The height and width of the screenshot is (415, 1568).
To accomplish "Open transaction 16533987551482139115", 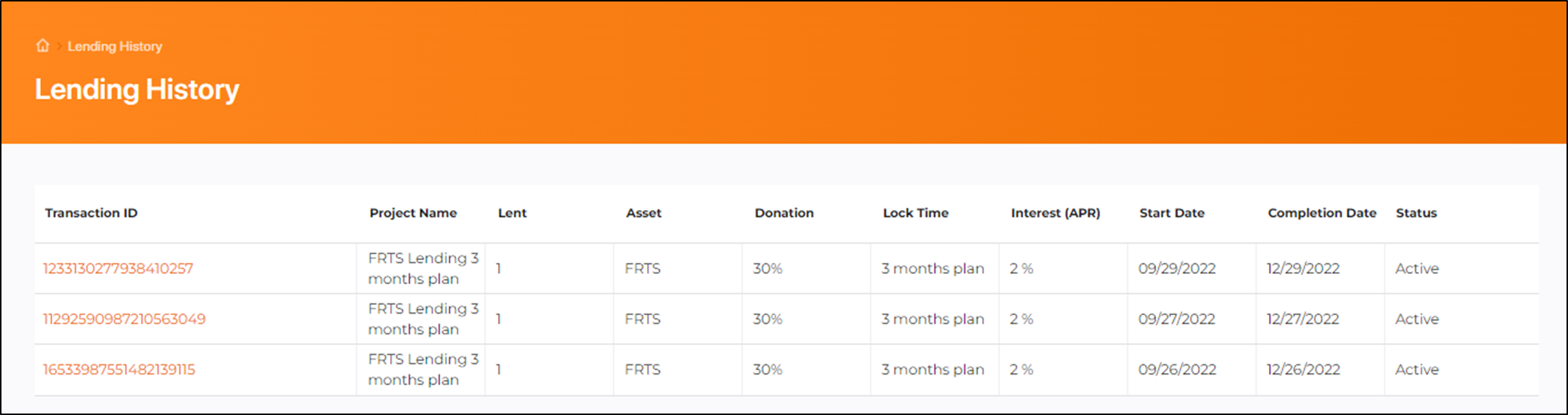I will pyautogui.click(x=119, y=369).
